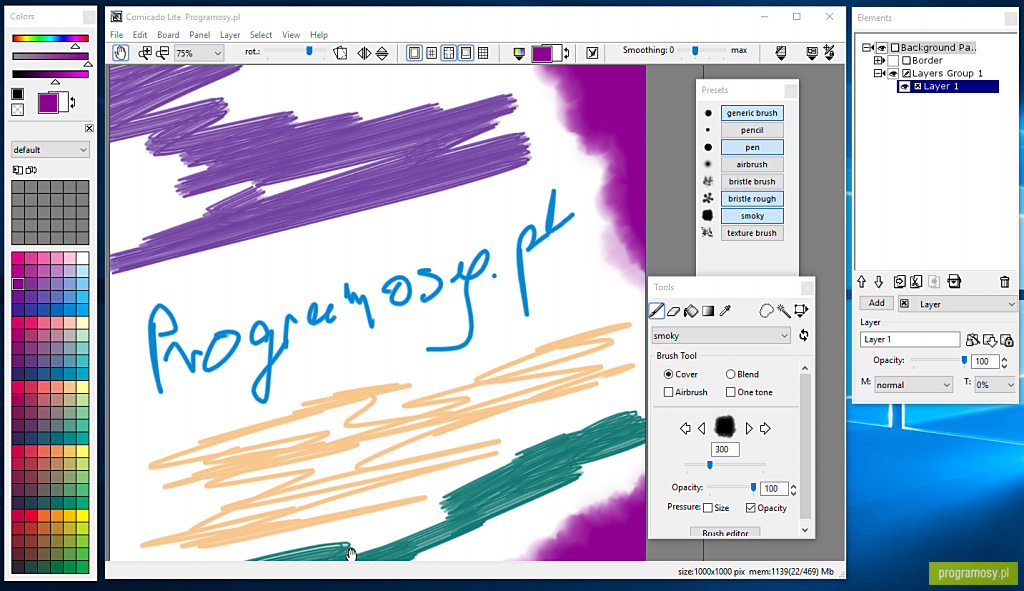This screenshot has width=1024, height=591.
Task: Select the magic wand tool
Action: coord(783,311)
